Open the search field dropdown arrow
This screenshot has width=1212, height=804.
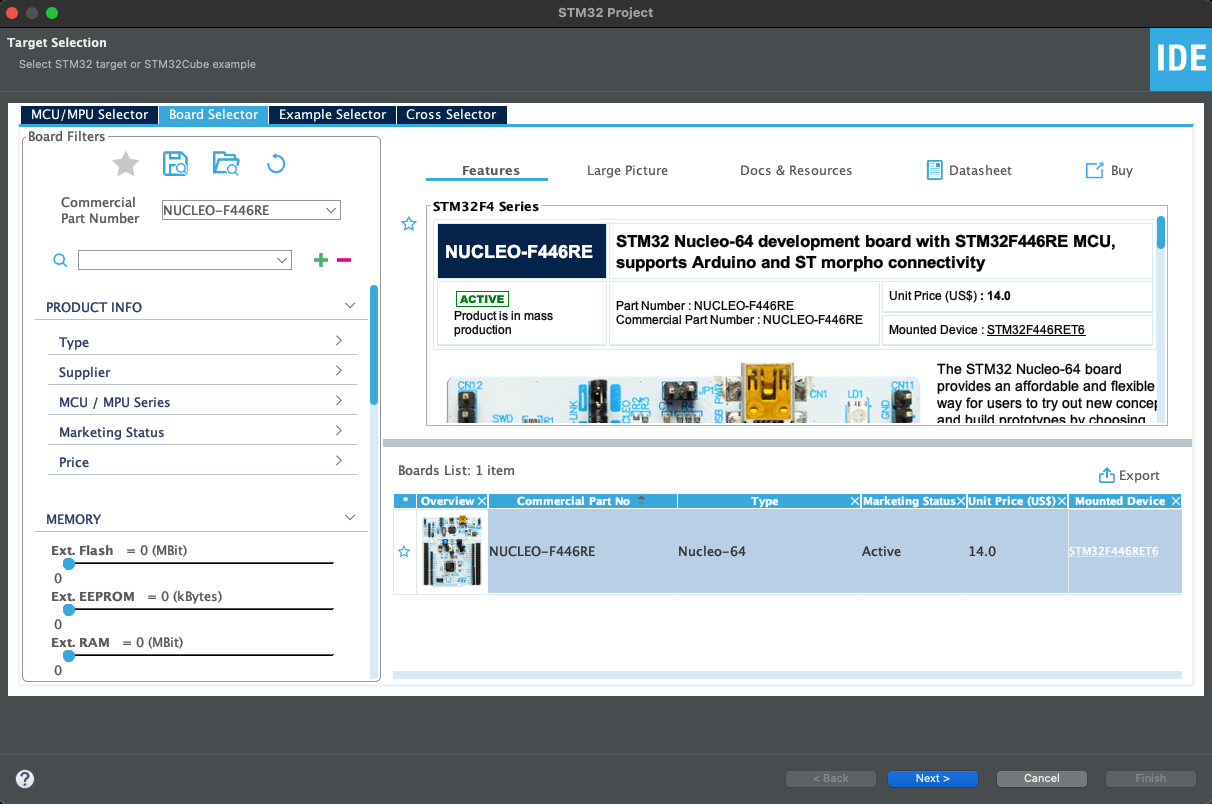pyautogui.click(x=282, y=260)
